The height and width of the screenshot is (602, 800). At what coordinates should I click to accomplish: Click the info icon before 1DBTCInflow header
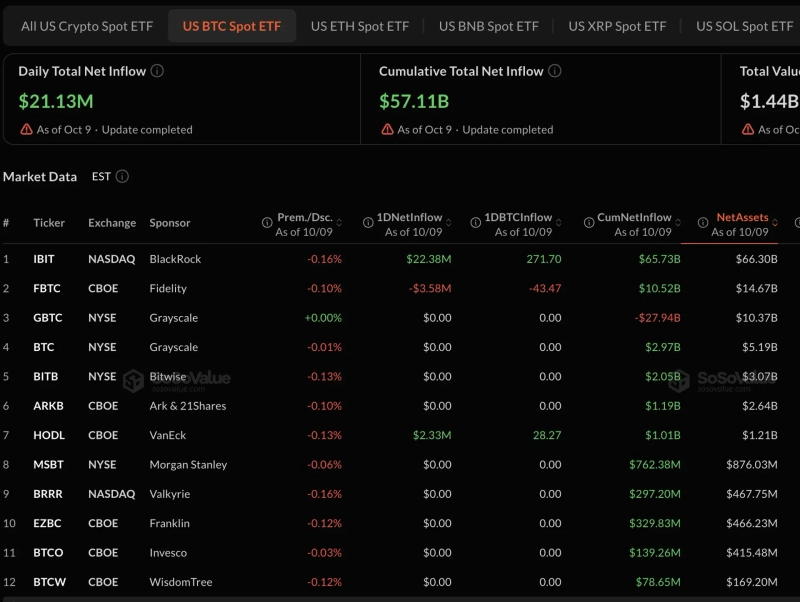tap(476, 222)
